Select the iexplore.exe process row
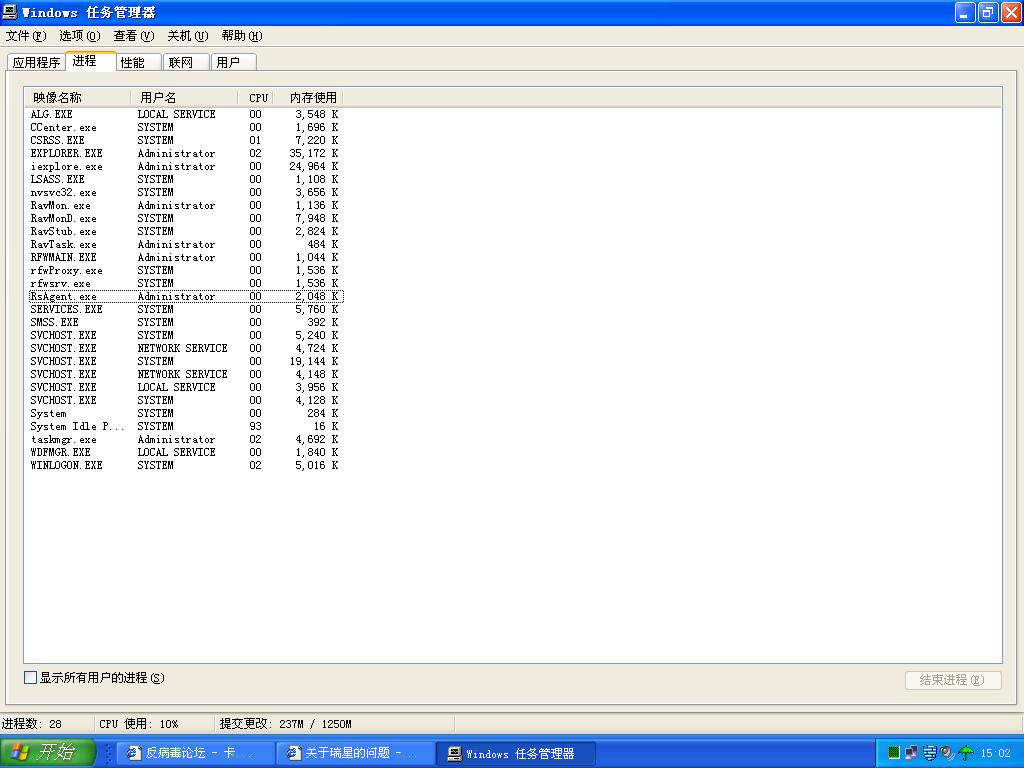 tap(185, 167)
